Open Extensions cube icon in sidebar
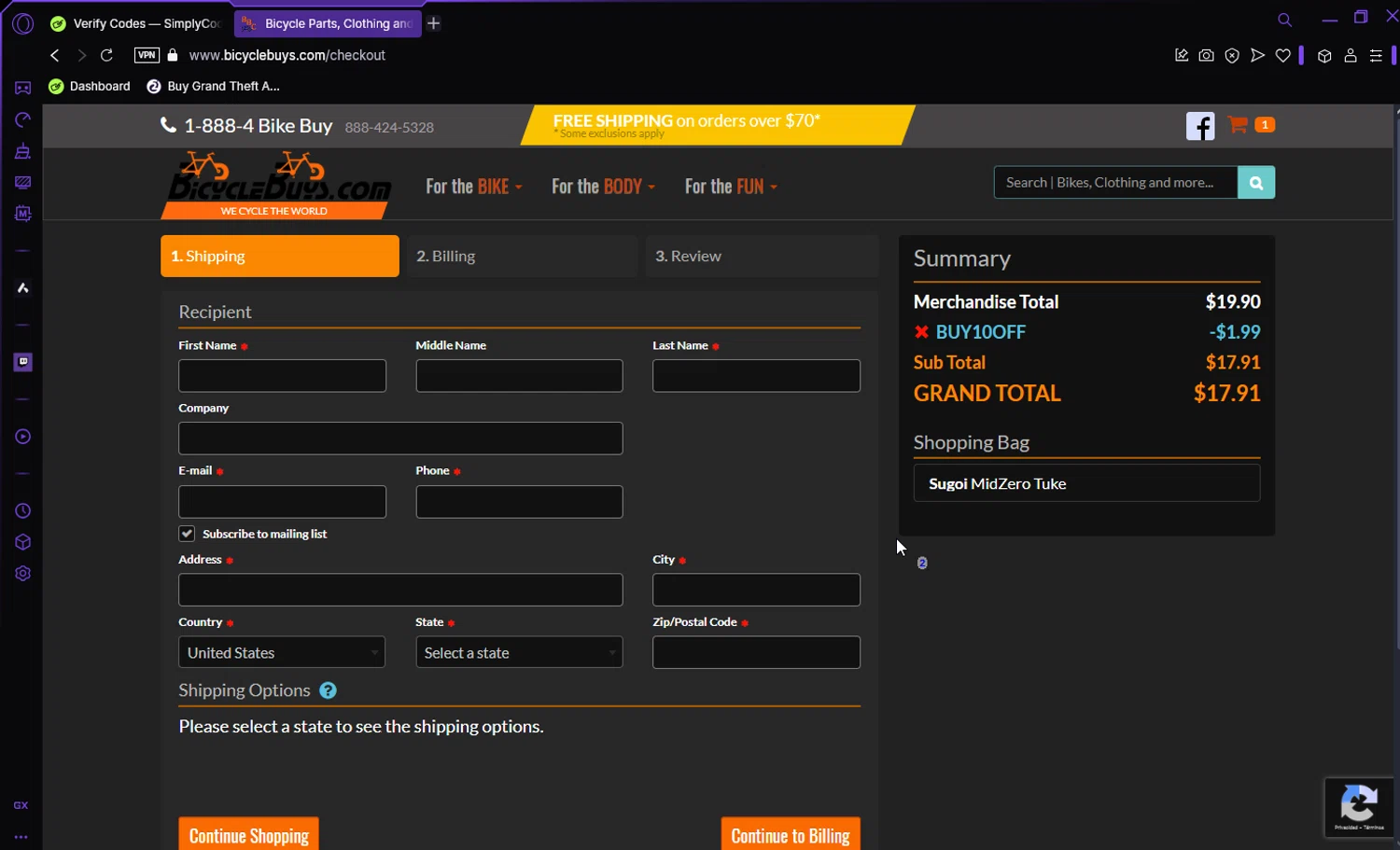Image resolution: width=1400 pixels, height=850 pixels. (x=22, y=542)
